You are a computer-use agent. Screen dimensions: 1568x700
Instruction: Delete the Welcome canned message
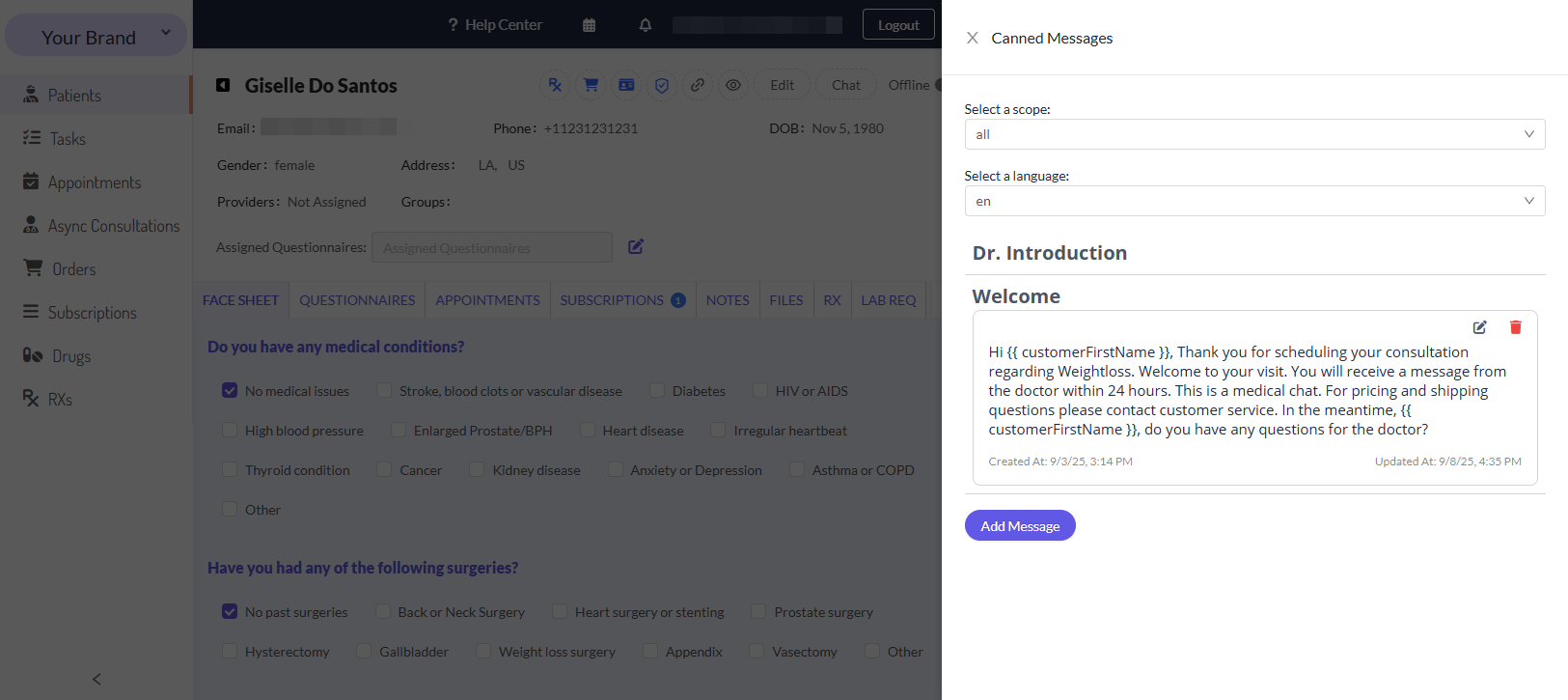[1515, 327]
